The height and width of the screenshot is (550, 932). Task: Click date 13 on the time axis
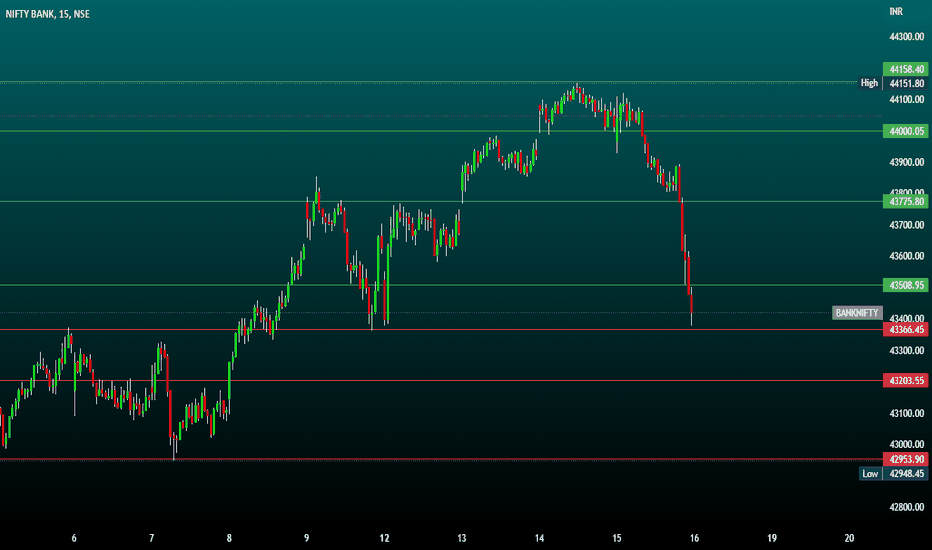462,538
